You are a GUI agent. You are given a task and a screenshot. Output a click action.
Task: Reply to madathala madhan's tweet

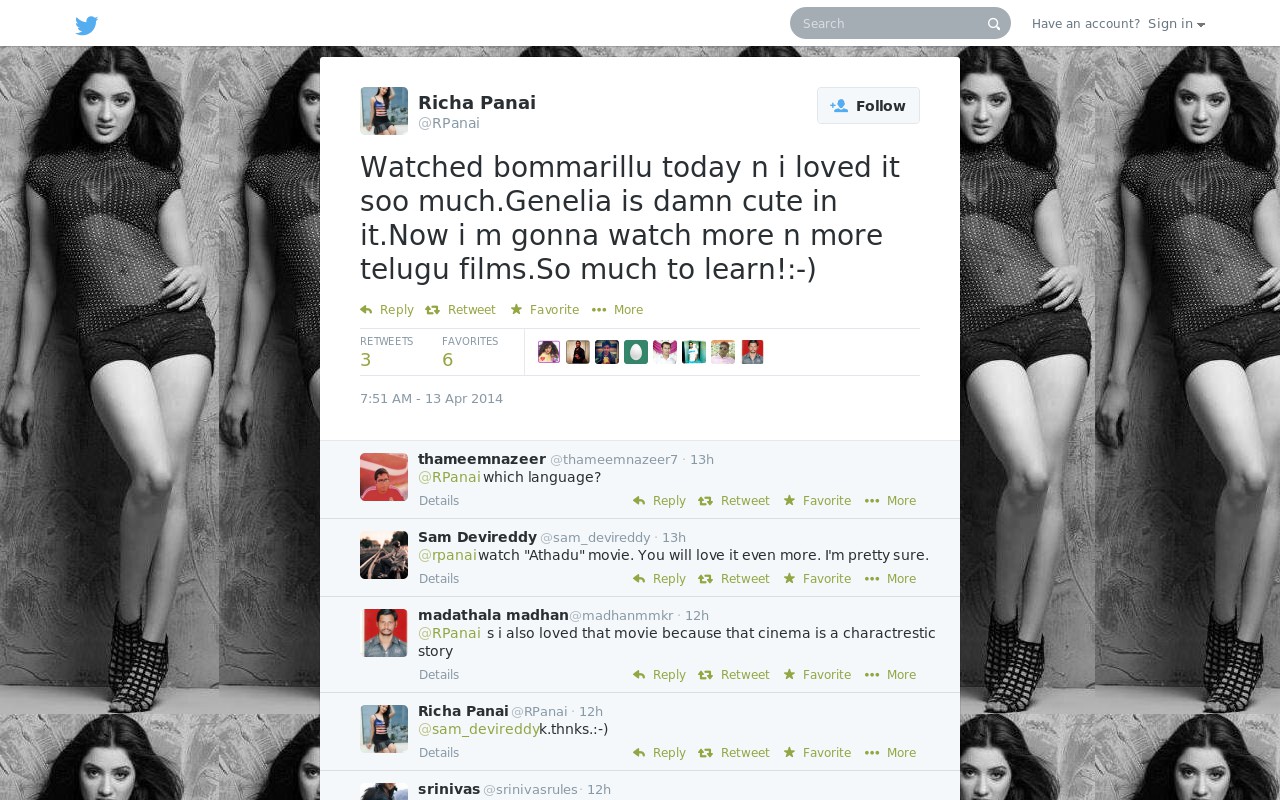point(660,675)
